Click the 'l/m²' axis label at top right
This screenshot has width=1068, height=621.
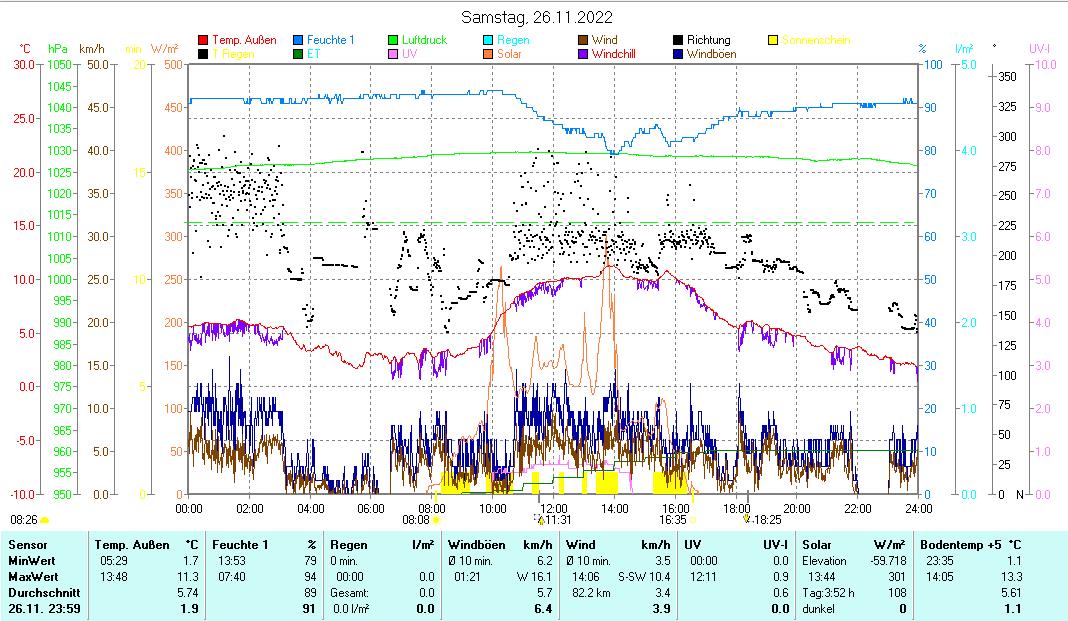pyautogui.click(x=964, y=49)
